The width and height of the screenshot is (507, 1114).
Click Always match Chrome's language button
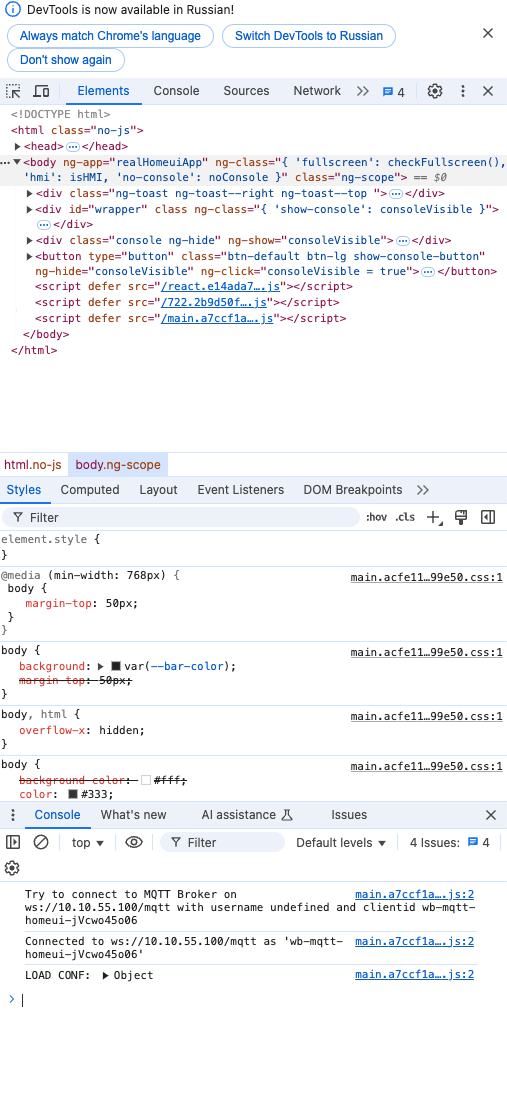click(x=110, y=36)
